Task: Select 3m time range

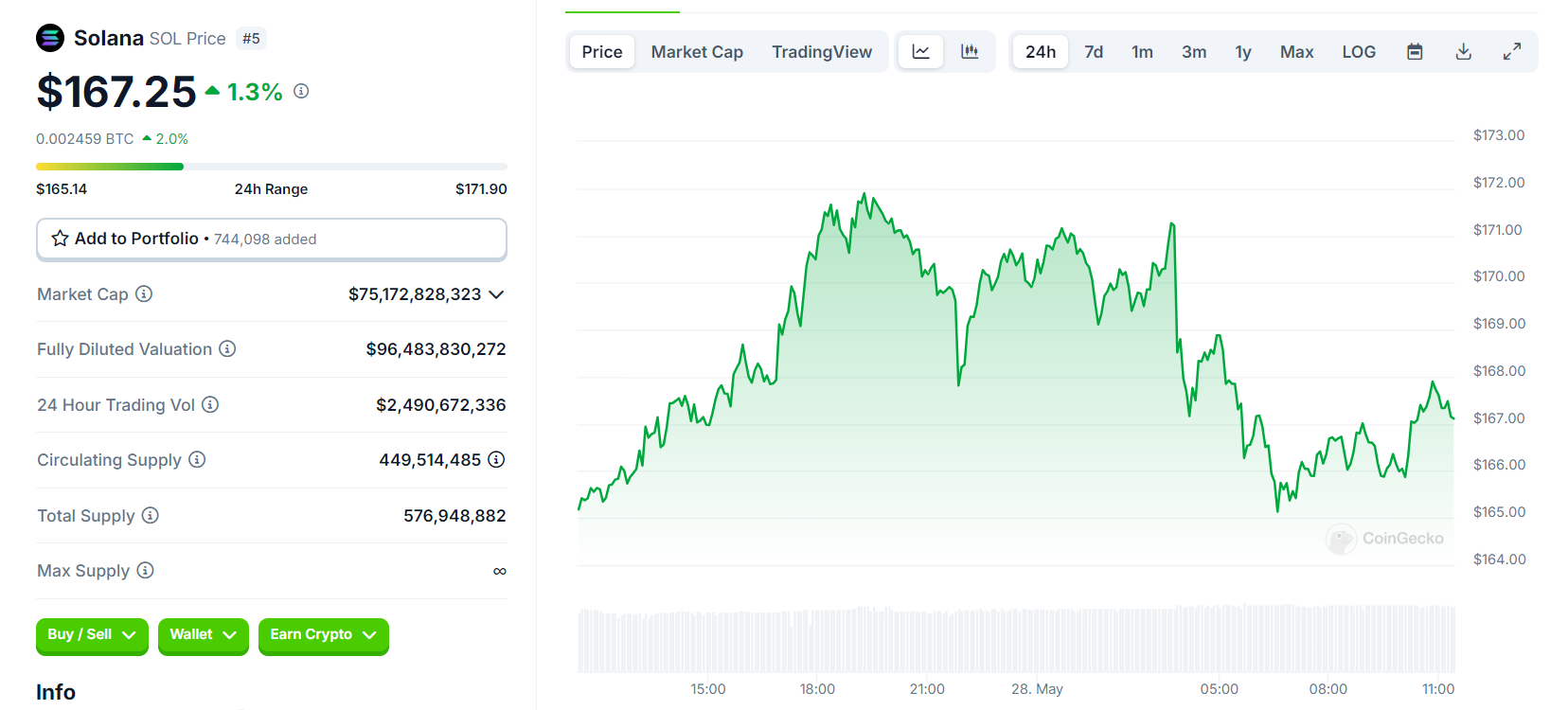Action: (x=1194, y=52)
